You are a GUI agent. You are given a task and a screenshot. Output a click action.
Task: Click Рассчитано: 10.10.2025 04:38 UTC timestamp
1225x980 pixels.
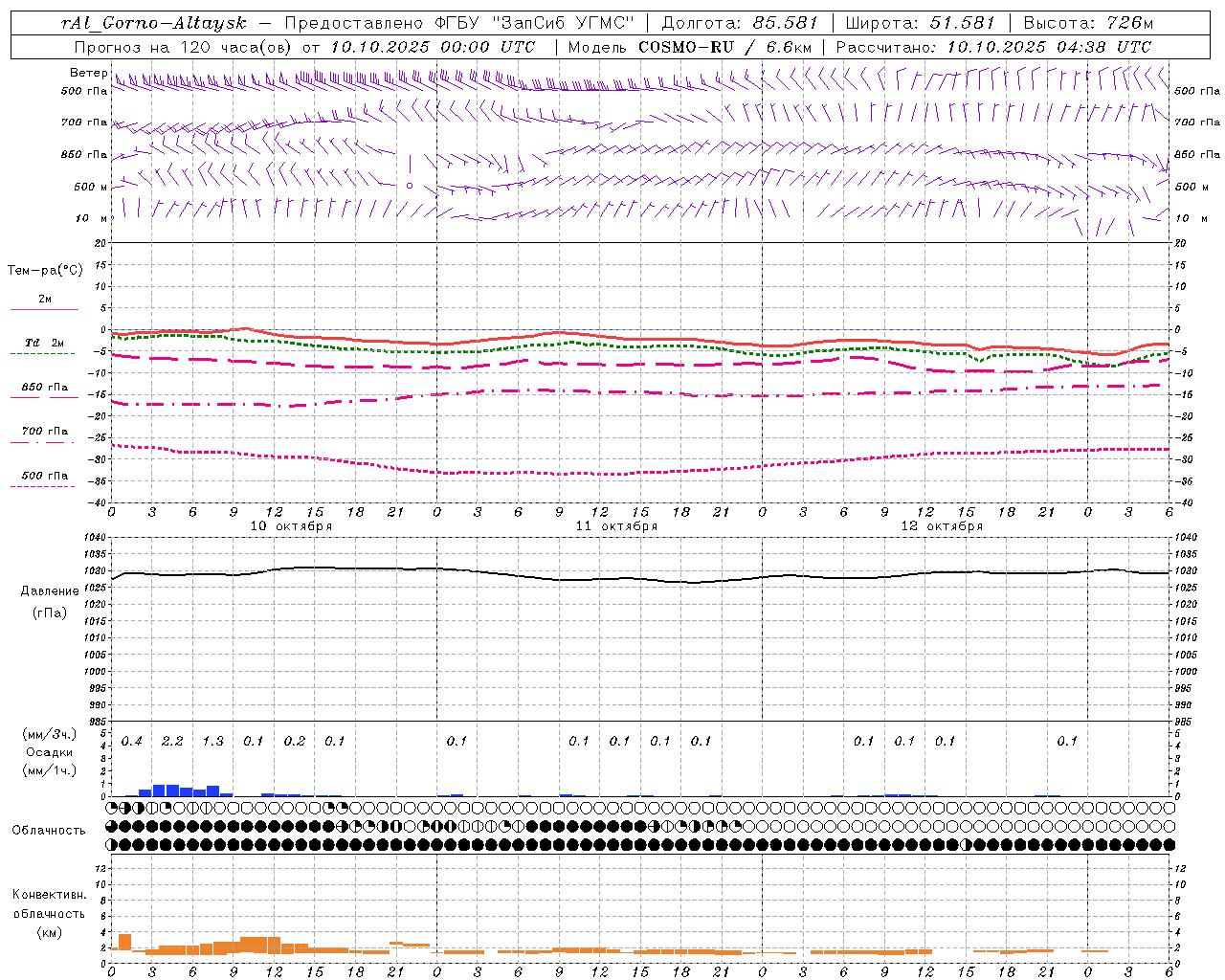click(993, 47)
